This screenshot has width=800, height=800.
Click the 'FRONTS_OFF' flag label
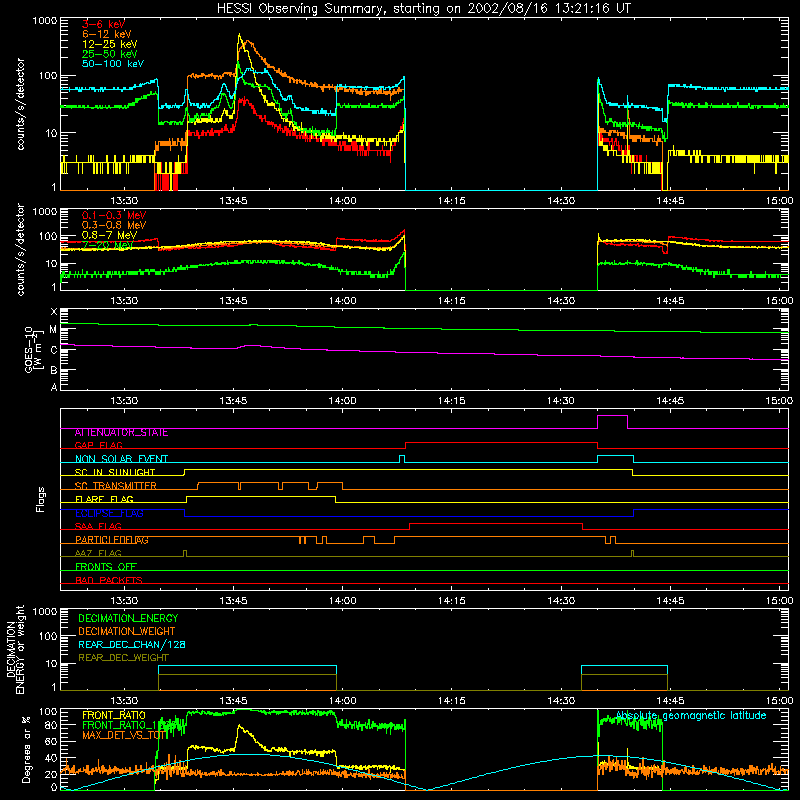tap(106, 566)
